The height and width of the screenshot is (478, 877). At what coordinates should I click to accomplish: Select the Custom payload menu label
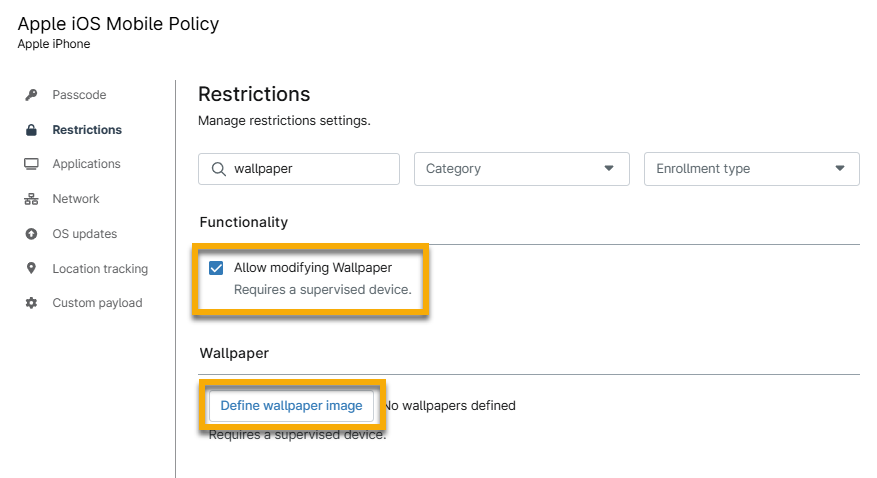point(97,303)
